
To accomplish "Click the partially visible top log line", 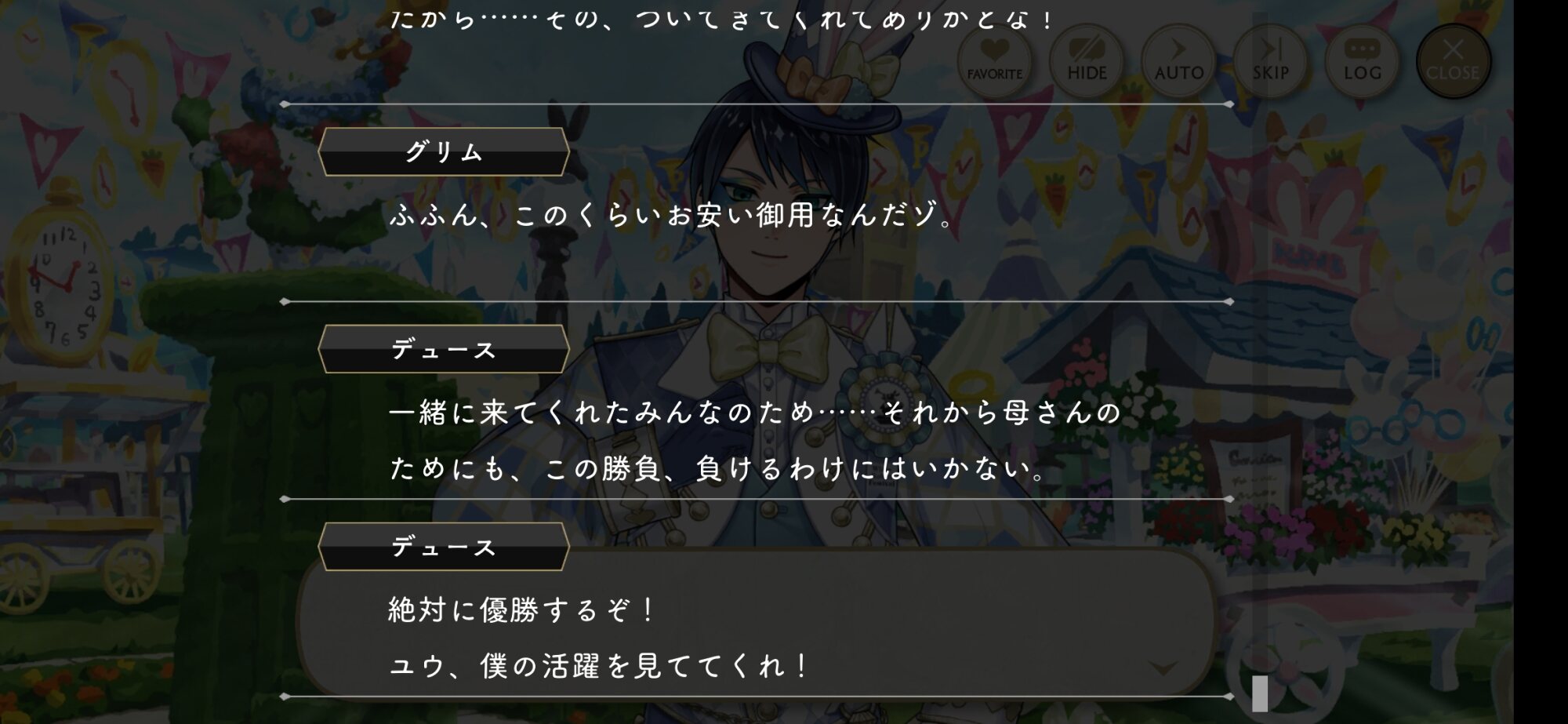I will pyautogui.click(x=721, y=19).
